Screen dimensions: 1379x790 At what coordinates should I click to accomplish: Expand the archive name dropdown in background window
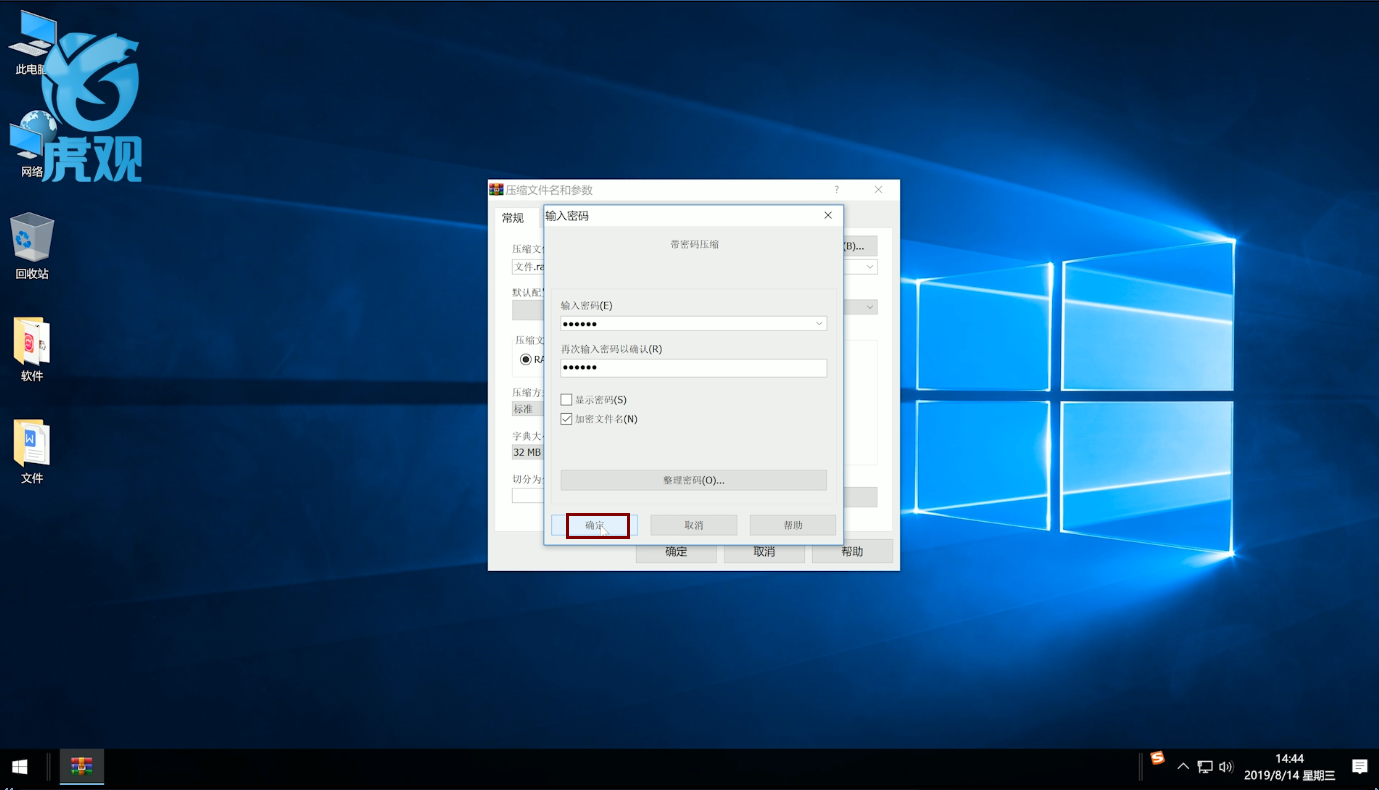(870, 267)
